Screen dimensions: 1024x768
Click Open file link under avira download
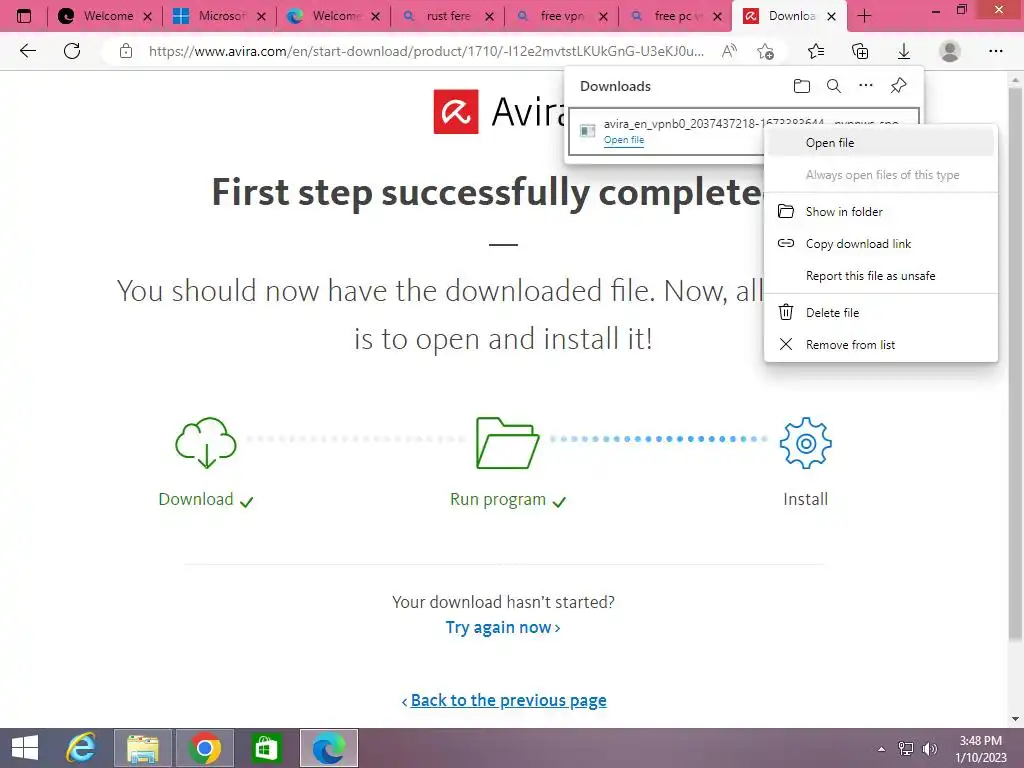click(624, 140)
